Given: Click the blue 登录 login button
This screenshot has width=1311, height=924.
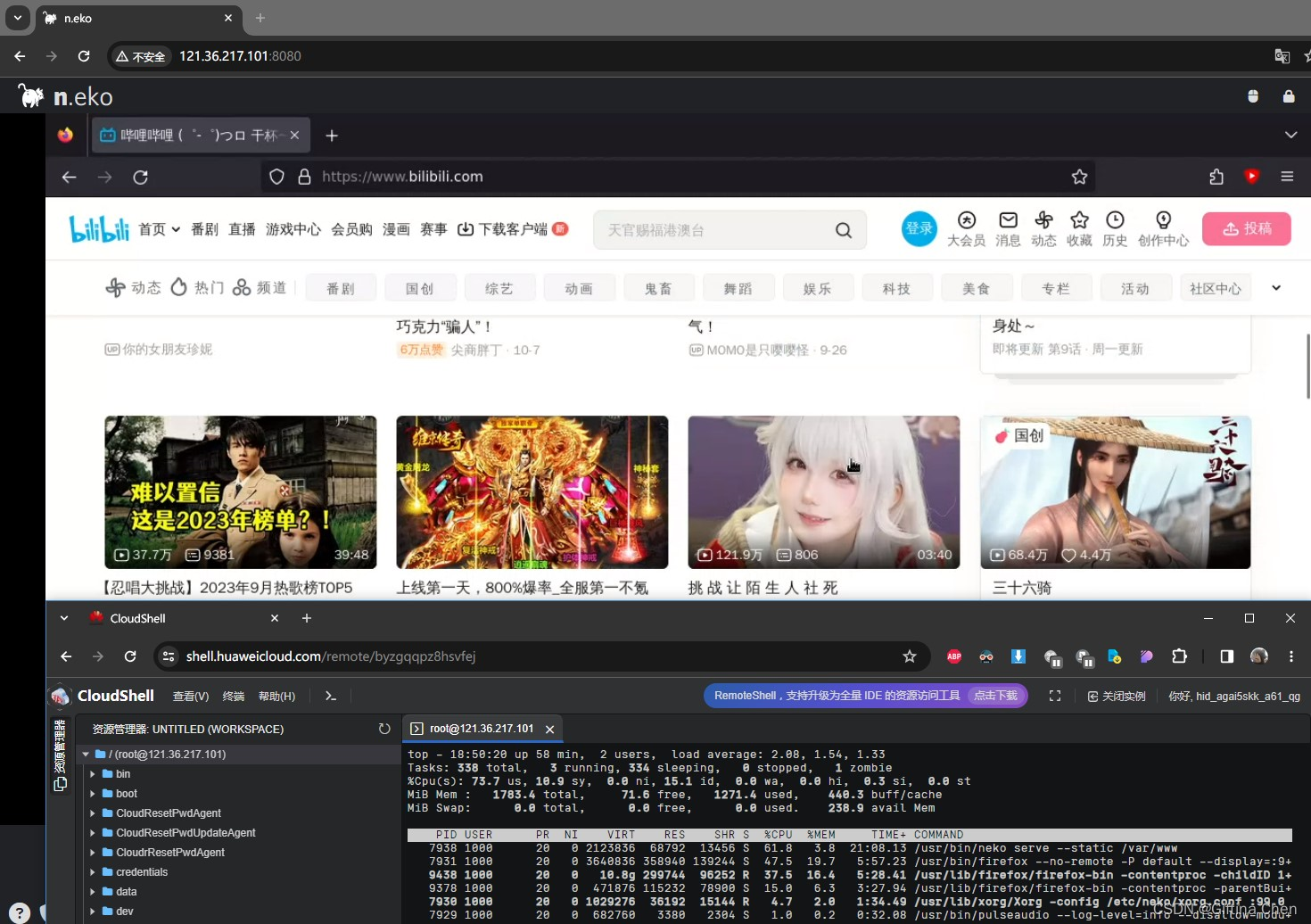Looking at the screenshot, I should tap(919, 229).
